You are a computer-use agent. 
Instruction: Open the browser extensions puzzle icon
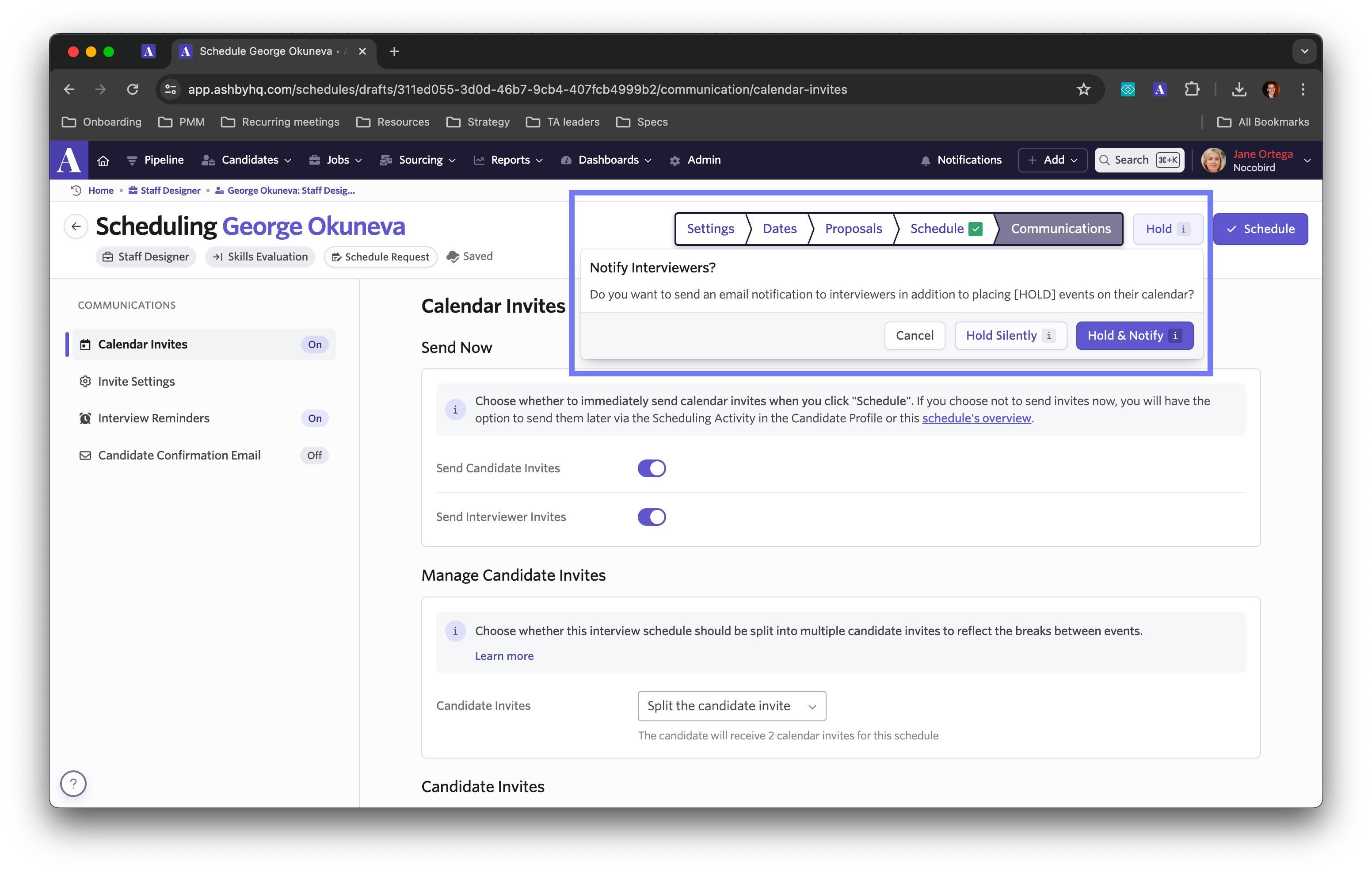(1192, 89)
